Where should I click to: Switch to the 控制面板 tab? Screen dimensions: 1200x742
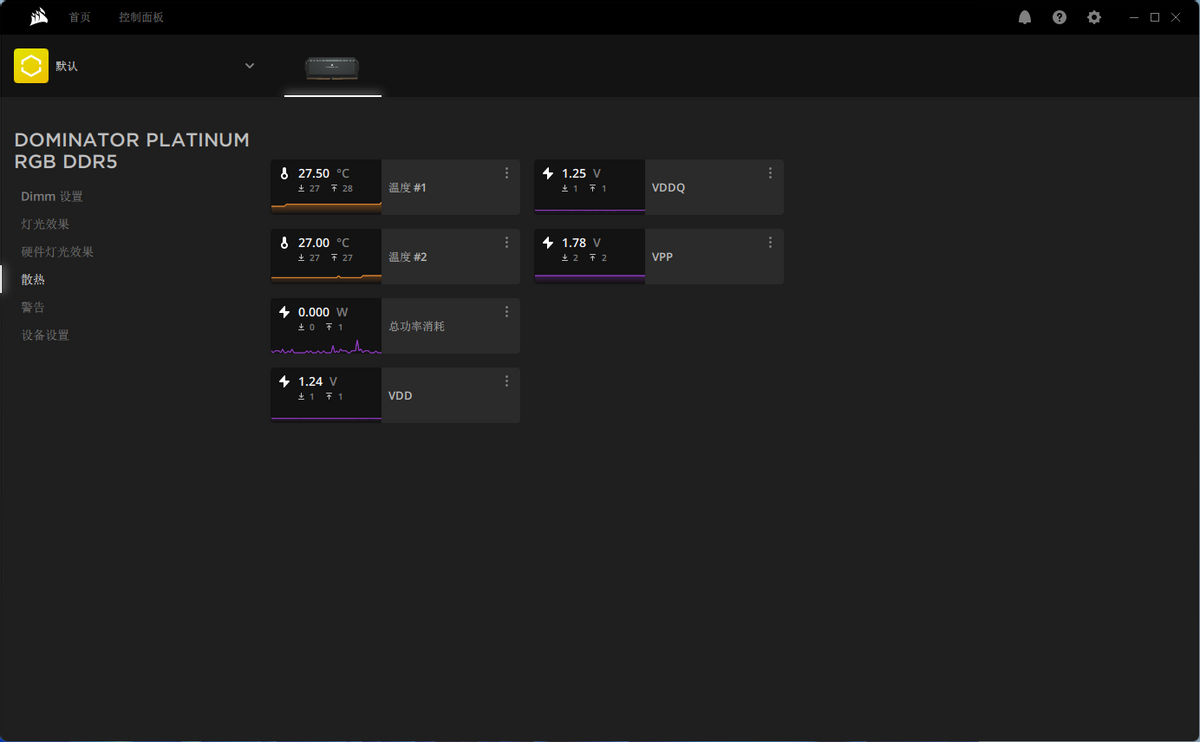tap(141, 18)
